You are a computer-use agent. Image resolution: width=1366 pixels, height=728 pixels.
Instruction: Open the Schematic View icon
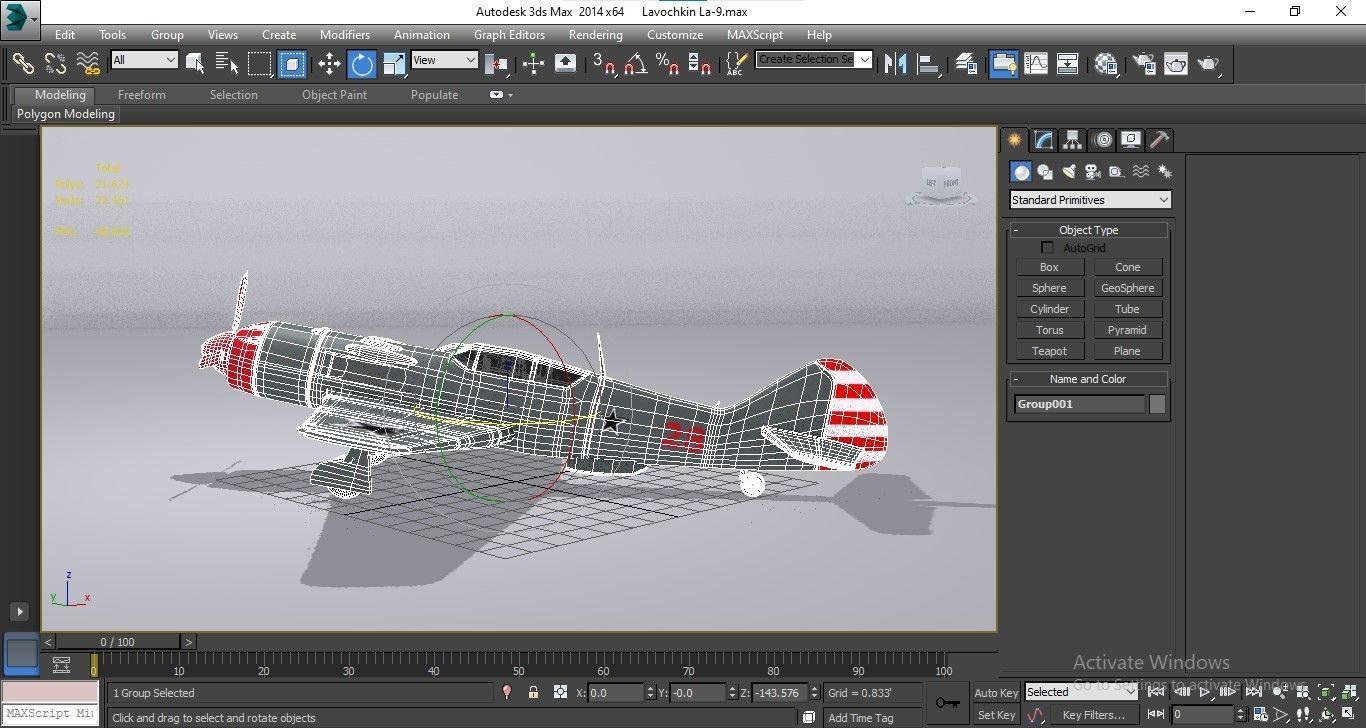point(1068,64)
